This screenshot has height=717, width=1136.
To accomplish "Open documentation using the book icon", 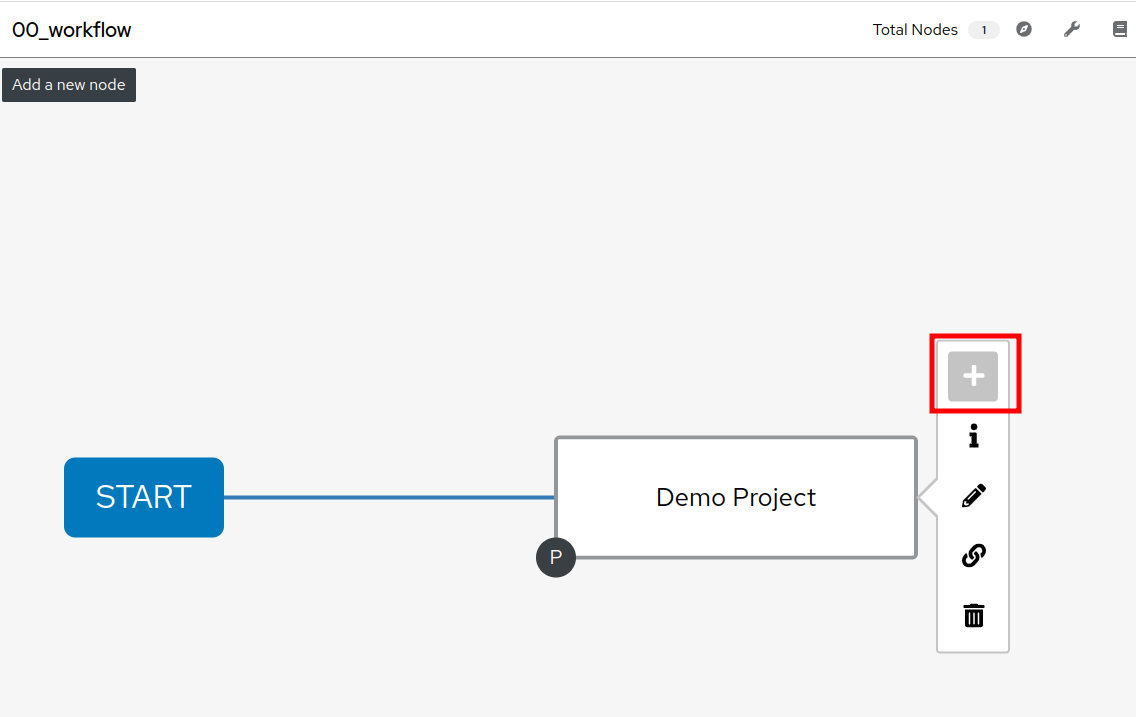I will pos(1119,30).
